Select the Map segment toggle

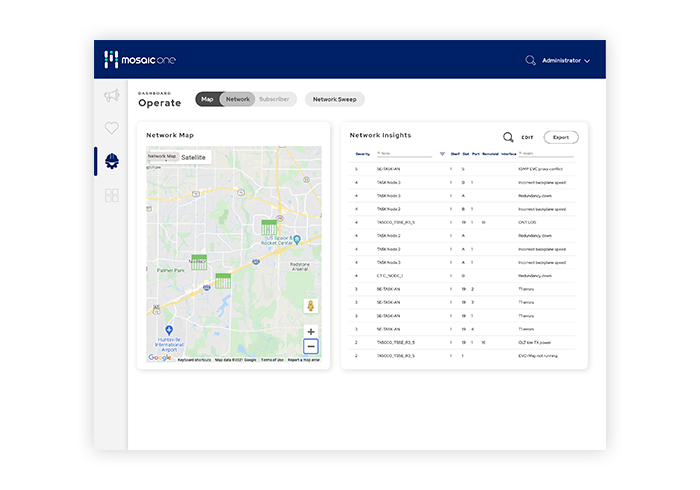point(207,99)
